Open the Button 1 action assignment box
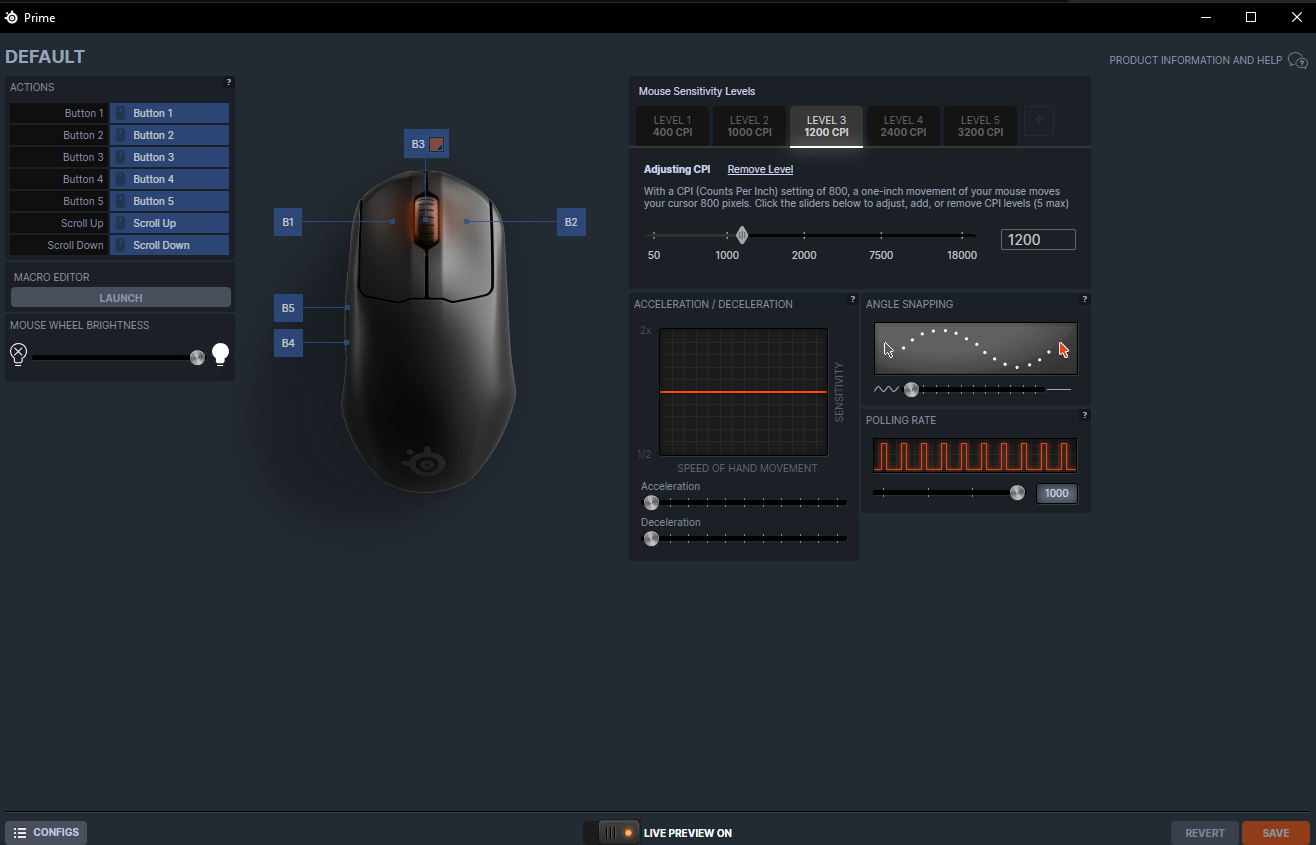The width and height of the screenshot is (1316, 845). [169, 113]
